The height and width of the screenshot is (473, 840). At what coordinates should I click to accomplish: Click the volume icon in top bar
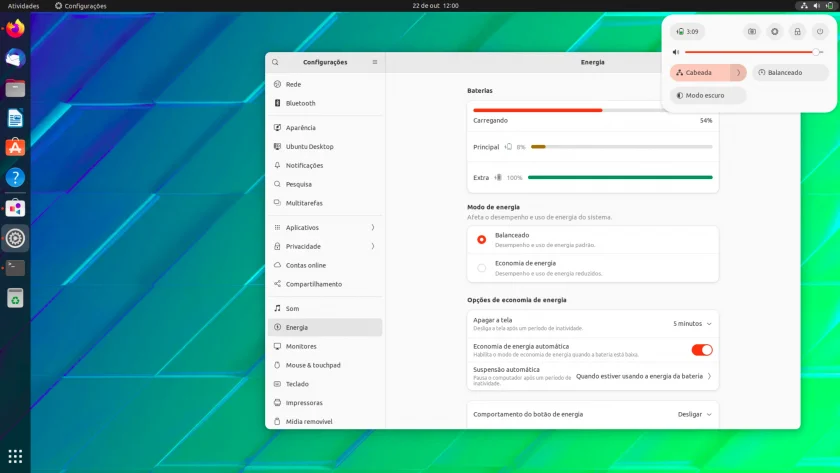pyautogui.click(x=816, y=6)
